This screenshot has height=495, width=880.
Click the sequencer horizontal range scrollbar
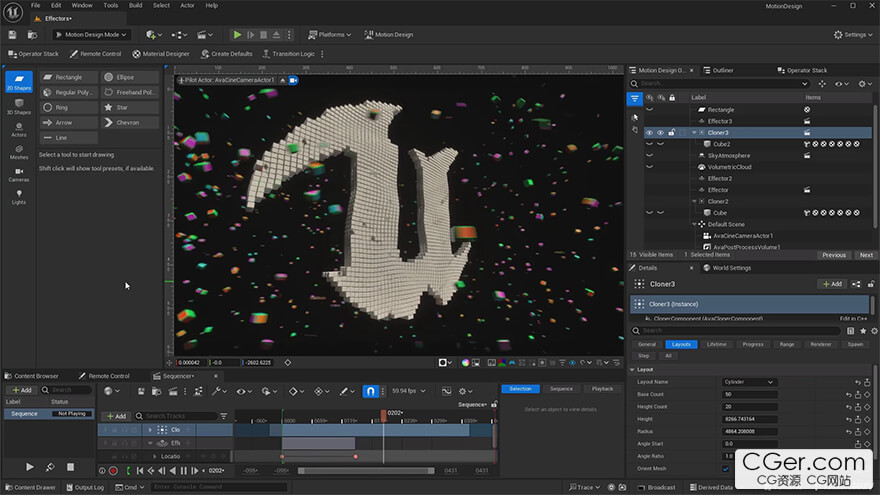tap(366, 471)
